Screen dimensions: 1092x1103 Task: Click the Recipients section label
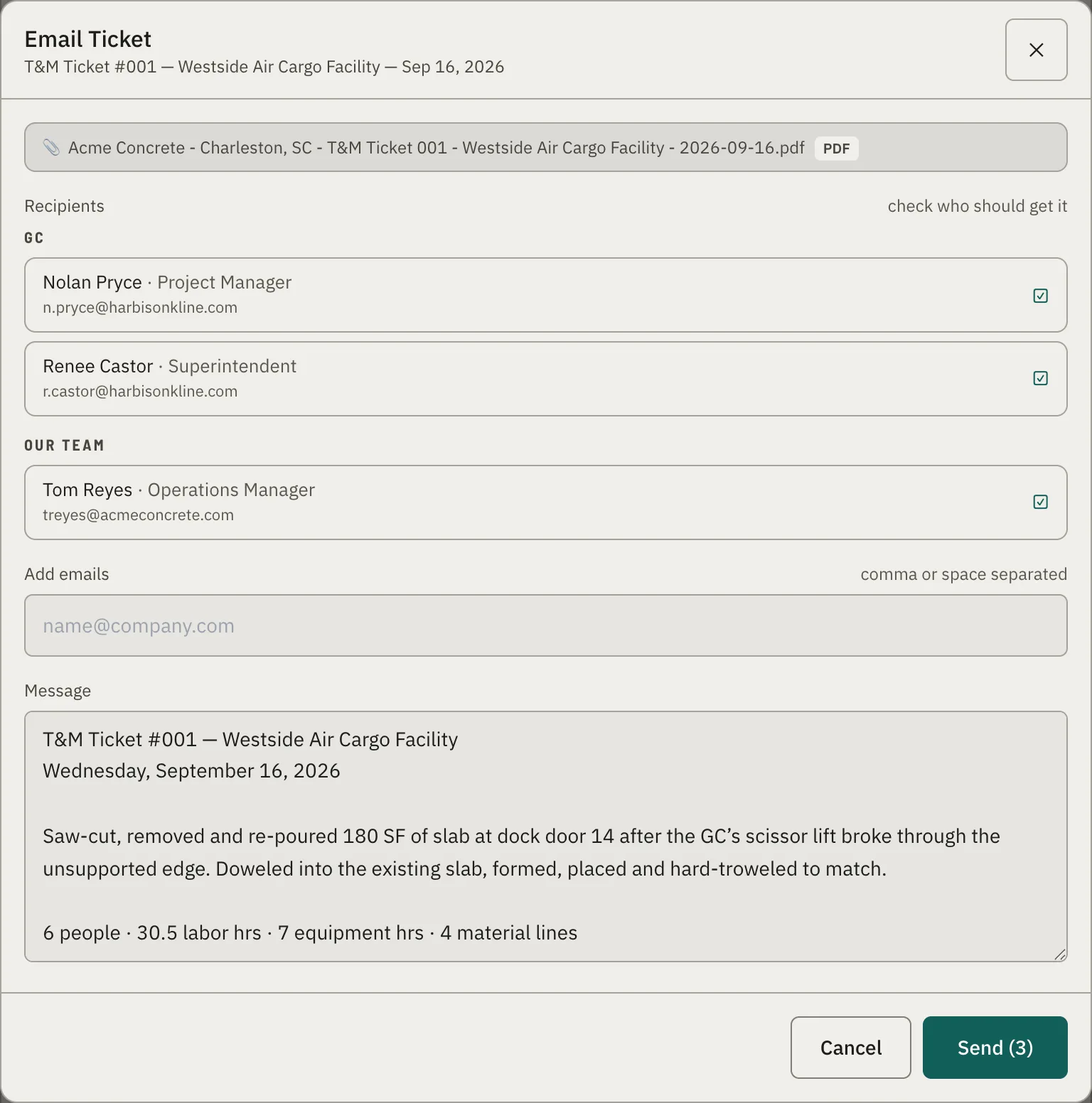point(65,206)
